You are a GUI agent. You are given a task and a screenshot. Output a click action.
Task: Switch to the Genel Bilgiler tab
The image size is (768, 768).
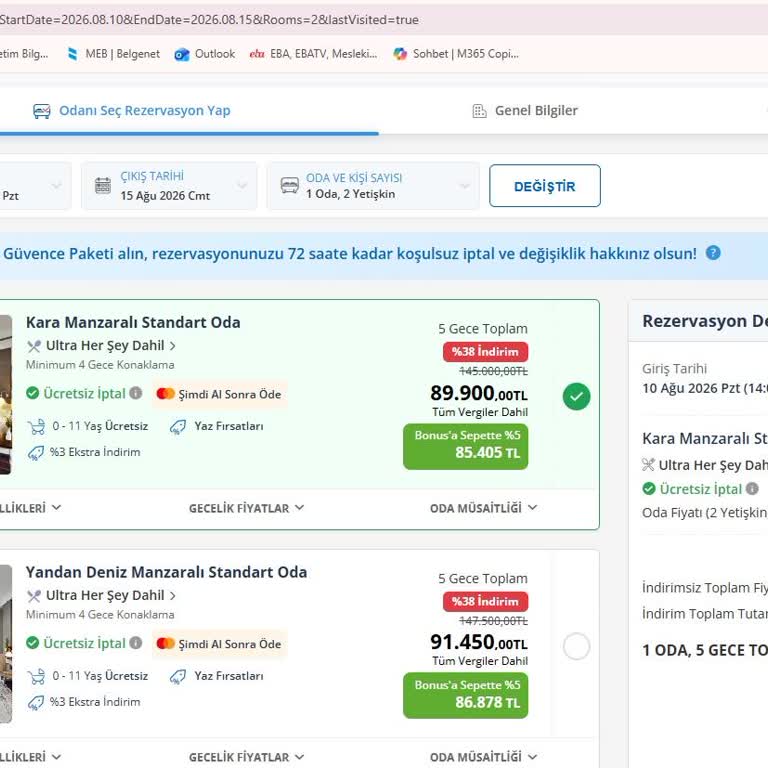click(525, 111)
